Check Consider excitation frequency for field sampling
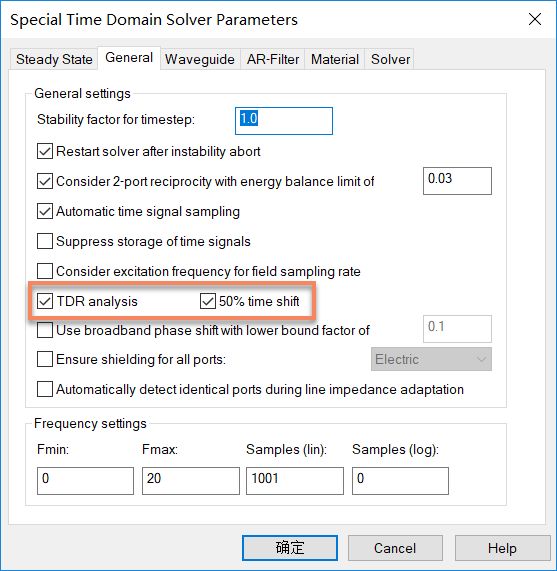Image resolution: width=557 pixels, height=571 pixels. click(45, 271)
